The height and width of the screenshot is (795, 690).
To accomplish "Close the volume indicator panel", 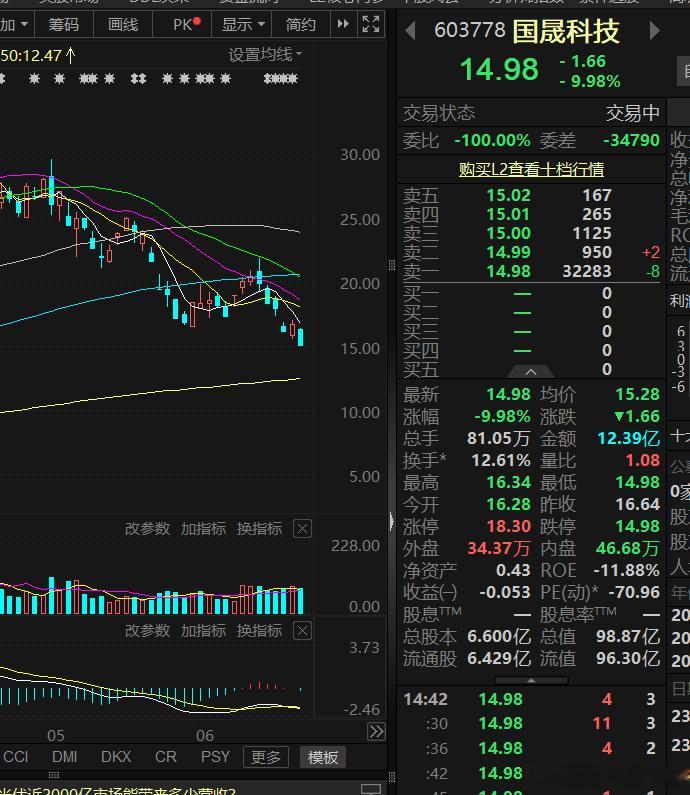I will tap(302, 529).
